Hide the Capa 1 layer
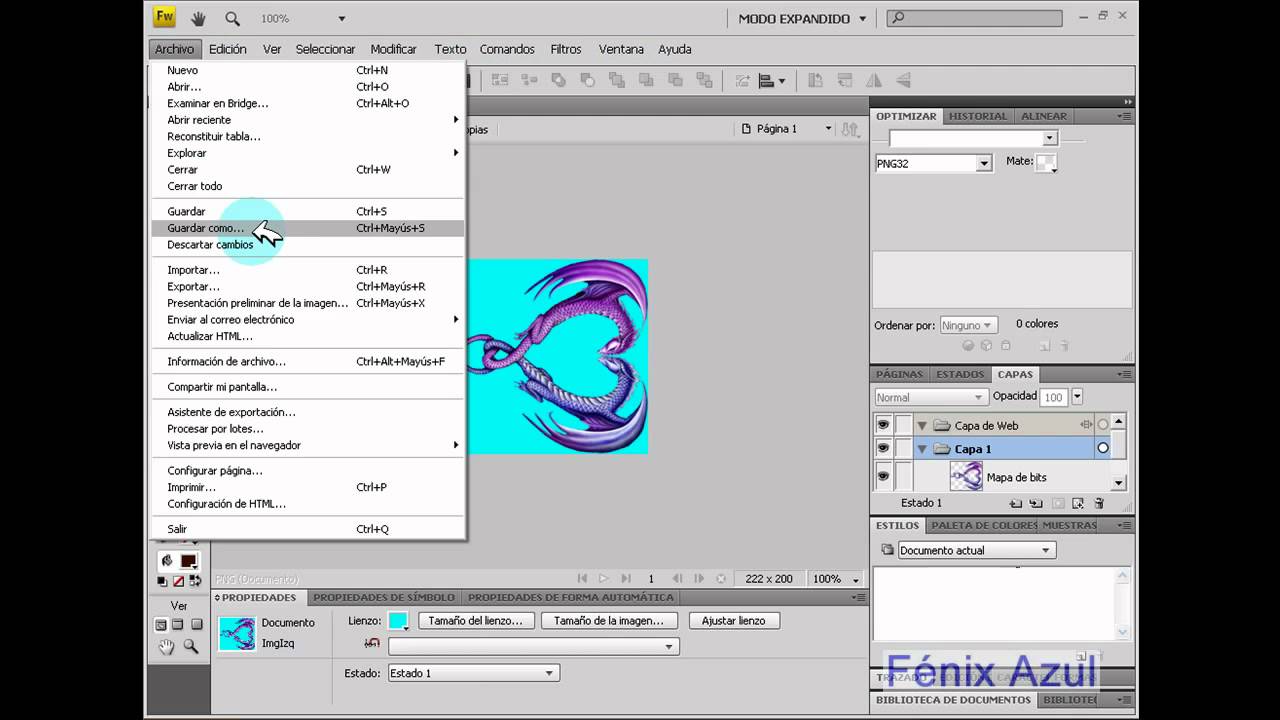The width and height of the screenshot is (1280, 720). coord(883,448)
